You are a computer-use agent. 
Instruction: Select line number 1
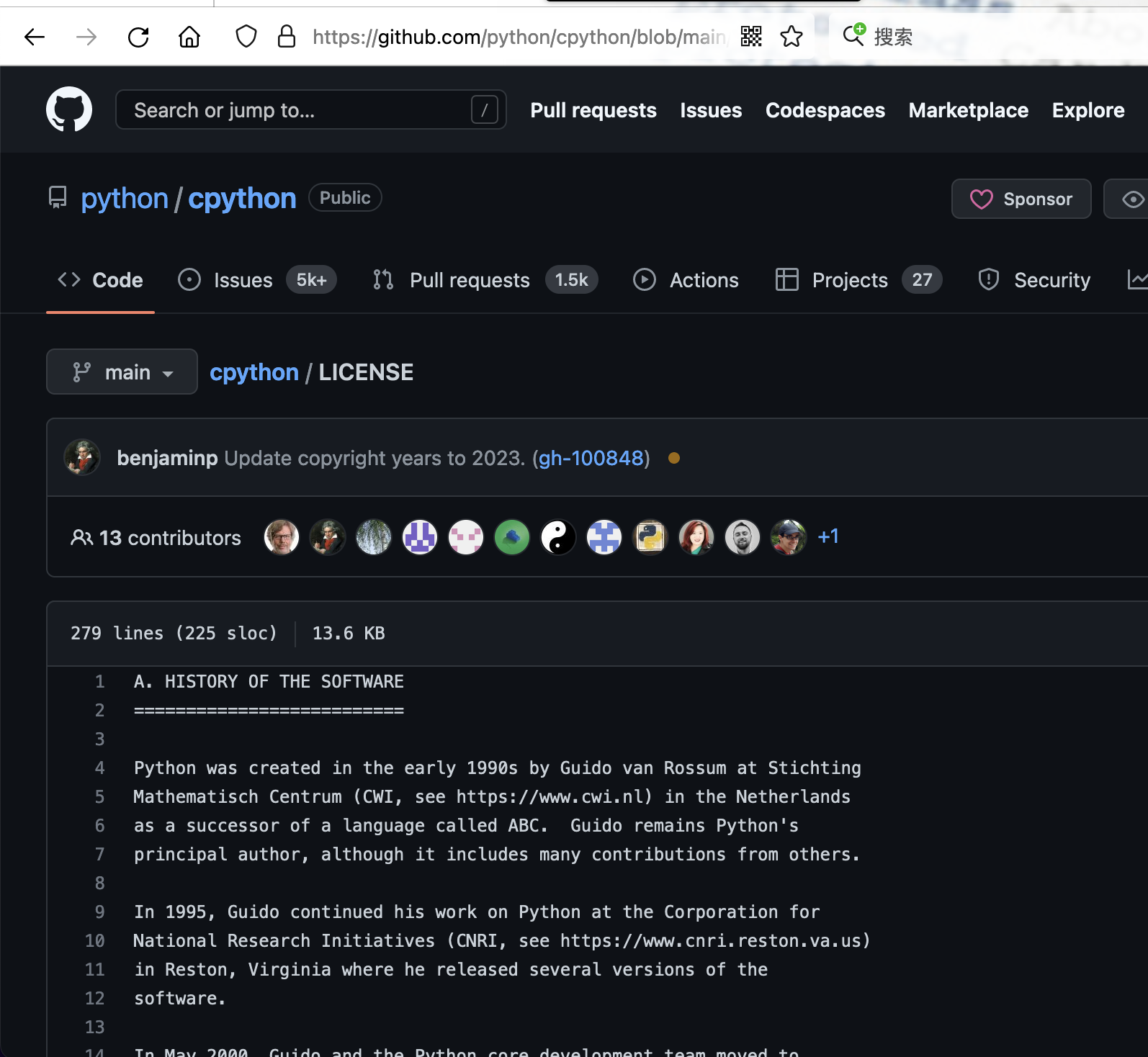(x=99, y=681)
